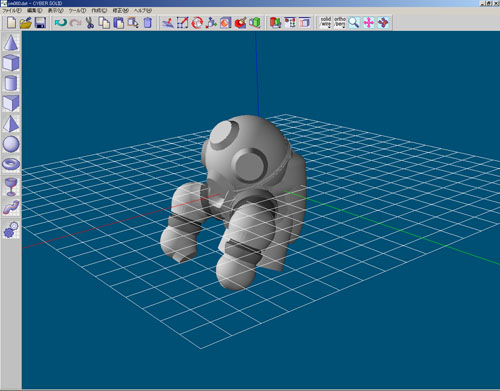Activate the pink four-arrow pan view tool

click(369, 23)
